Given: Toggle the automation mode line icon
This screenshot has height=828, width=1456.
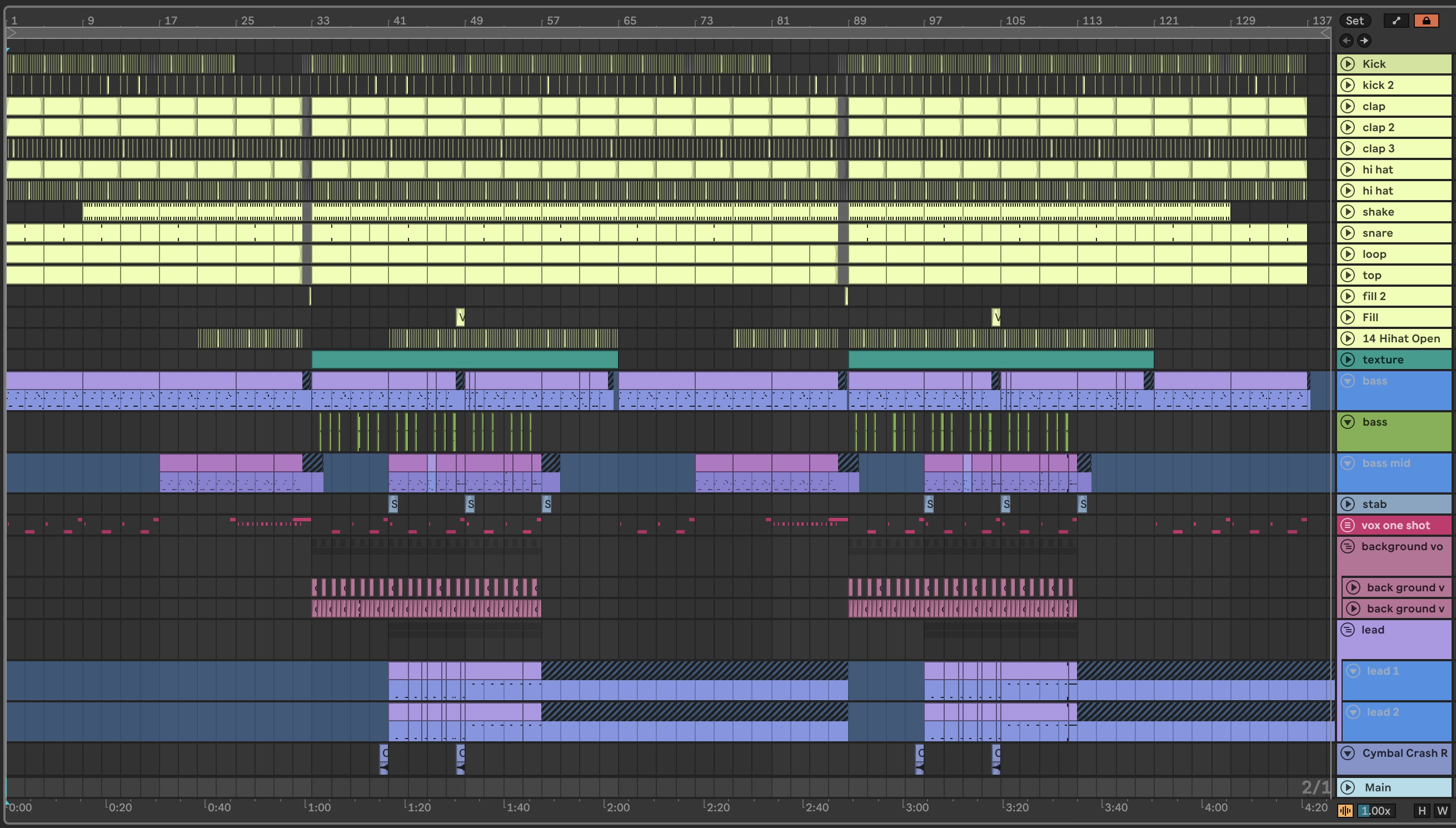Looking at the screenshot, I should coord(1397,21).
